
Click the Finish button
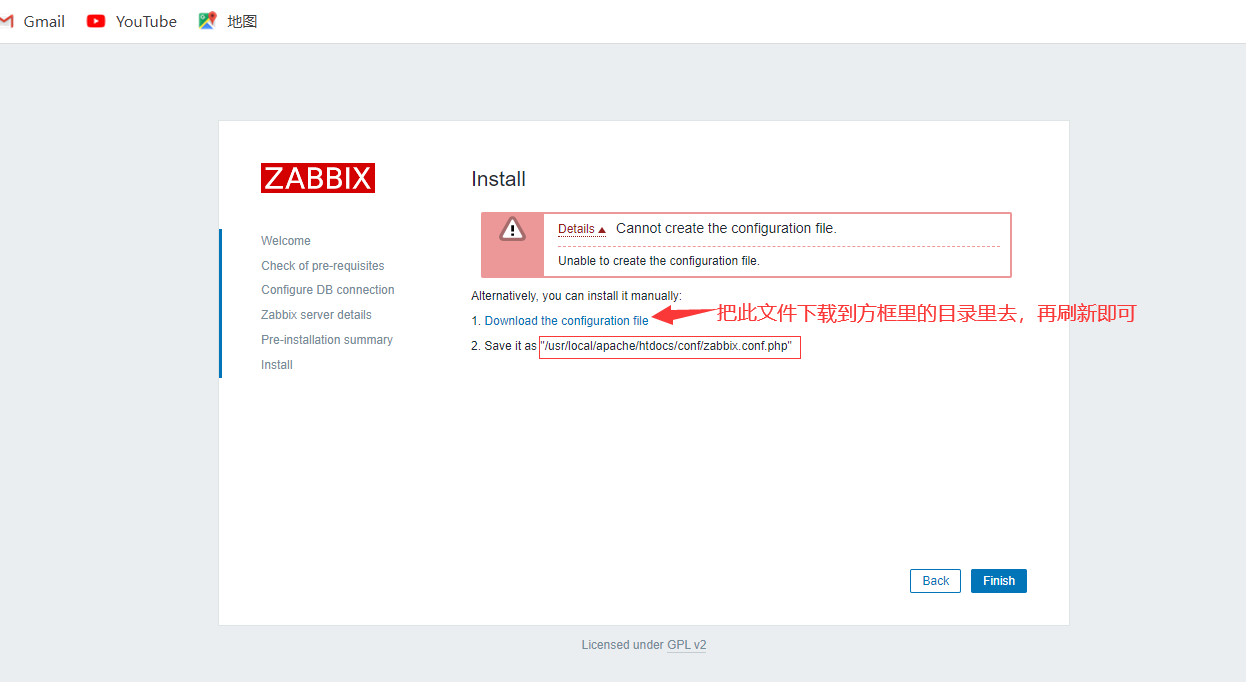coord(999,581)
